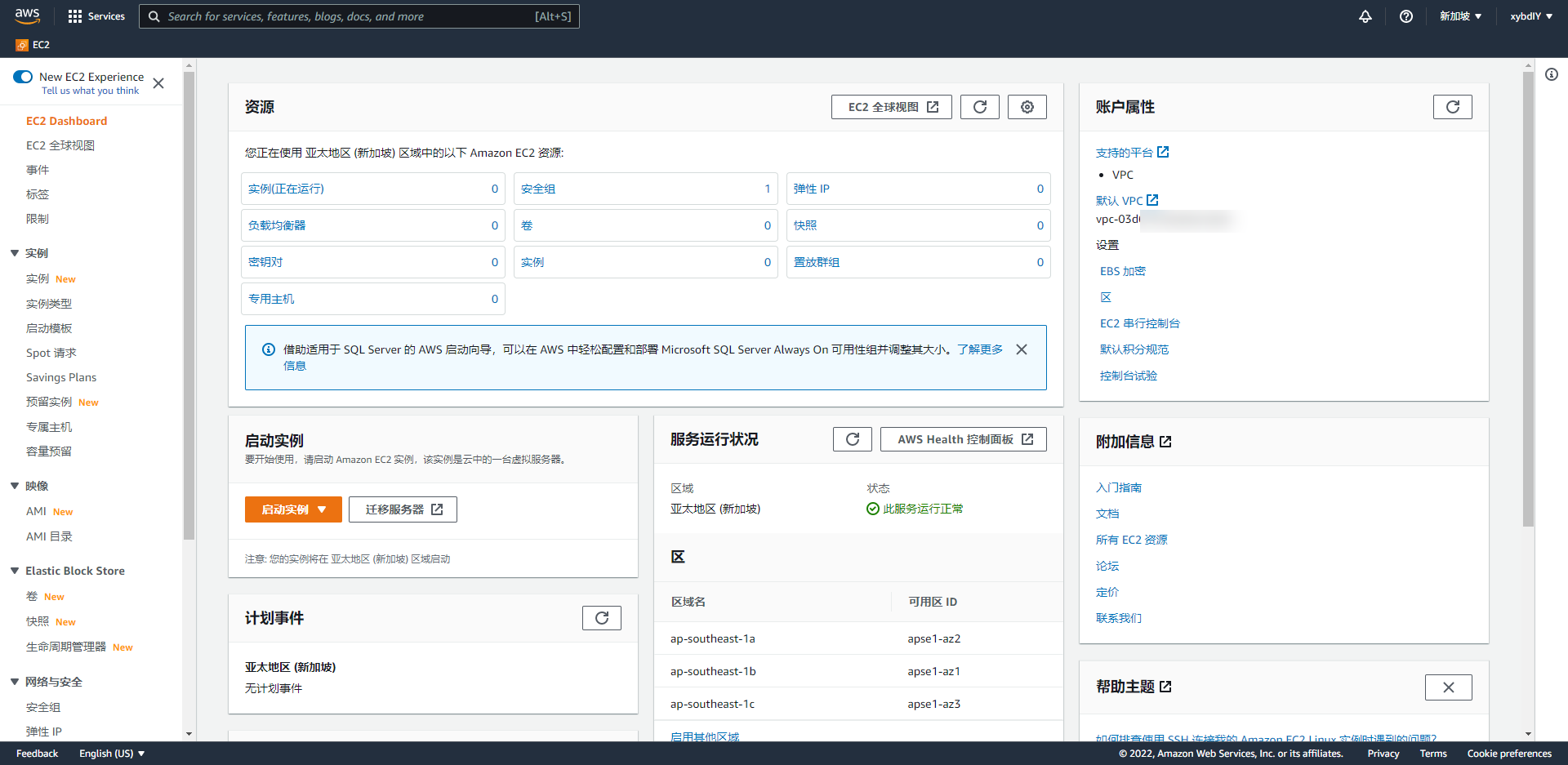Click the main page vertical scrollbar

pyautogui.click(x=1529, y=299)
